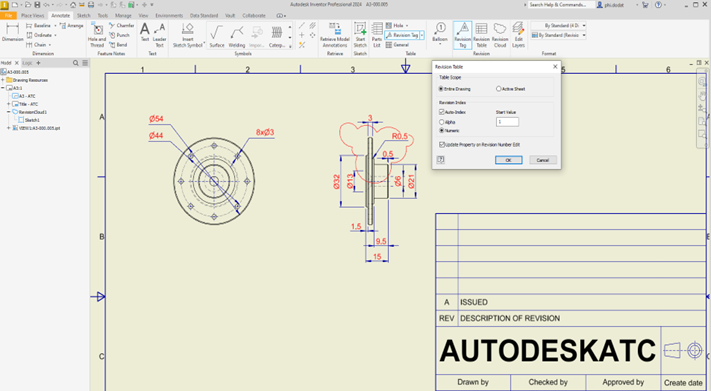Save the drawing from quick access toolbar
The width and height of the screenshot is (711, 391).
pyautogui.click(x=37, y=5)
